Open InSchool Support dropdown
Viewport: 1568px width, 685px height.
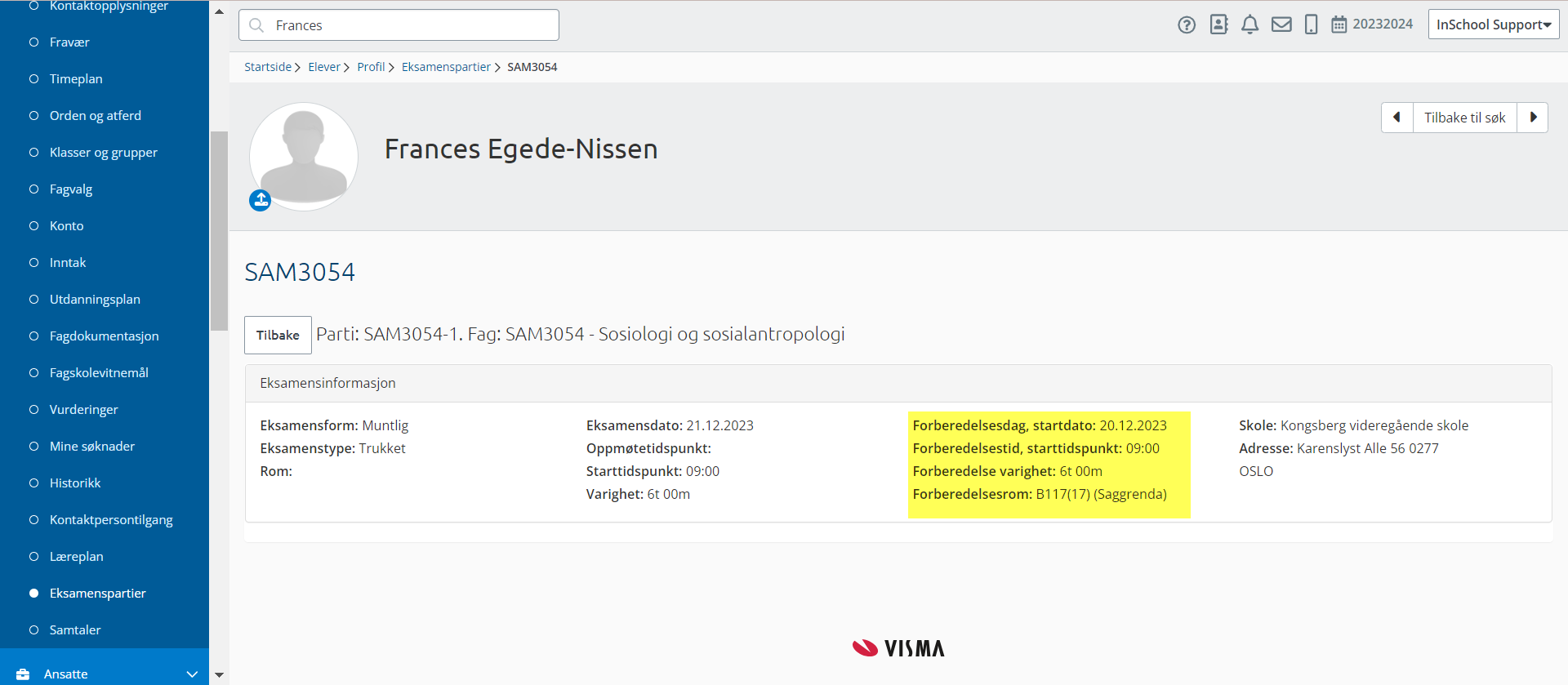[1493, 24]
